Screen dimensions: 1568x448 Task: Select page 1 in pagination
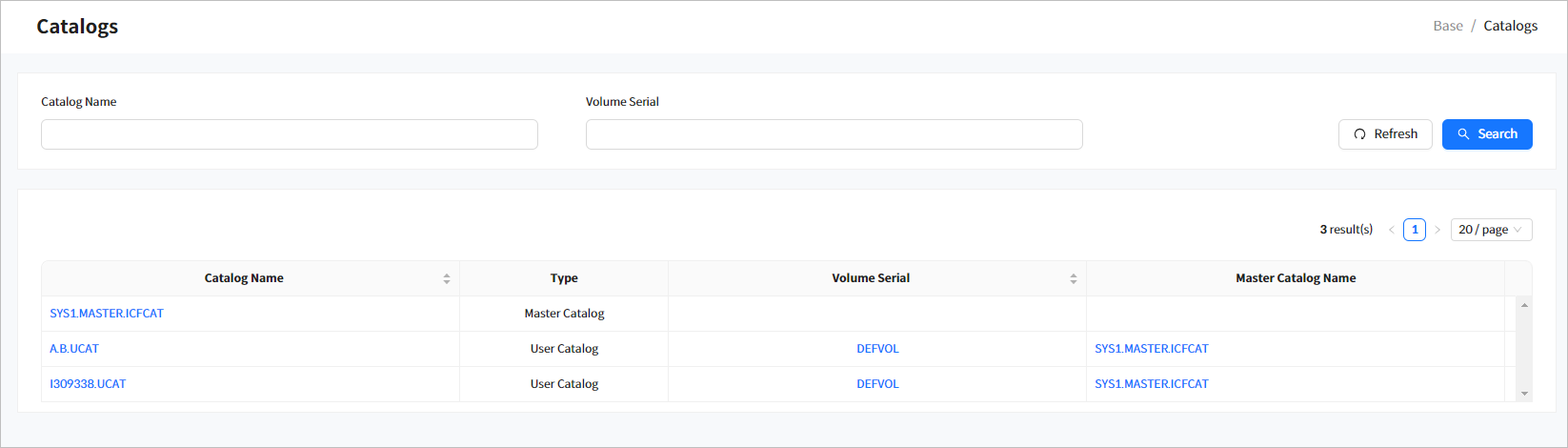[x=1415, y=230]
